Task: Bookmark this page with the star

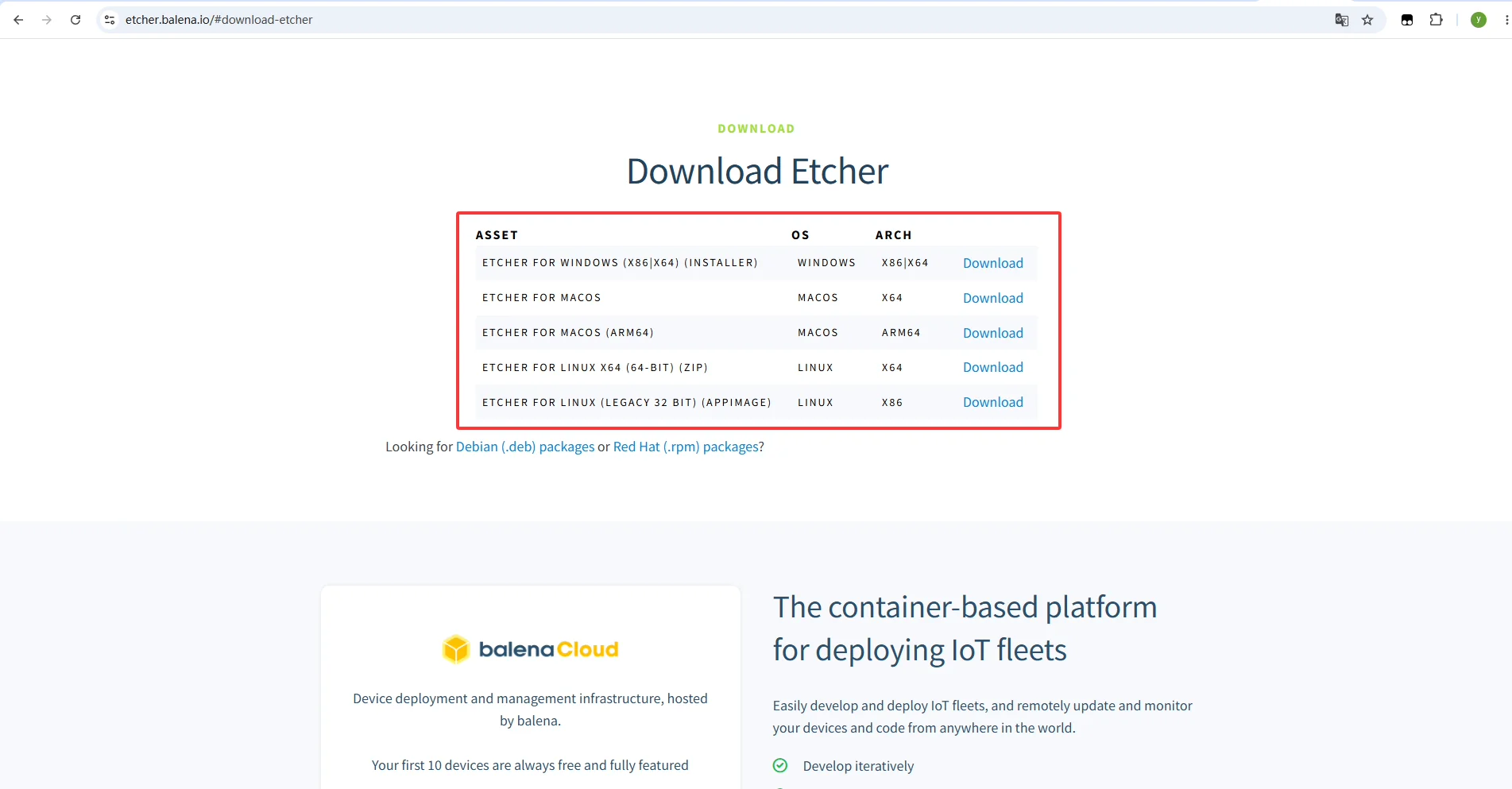Action: 1367,20
